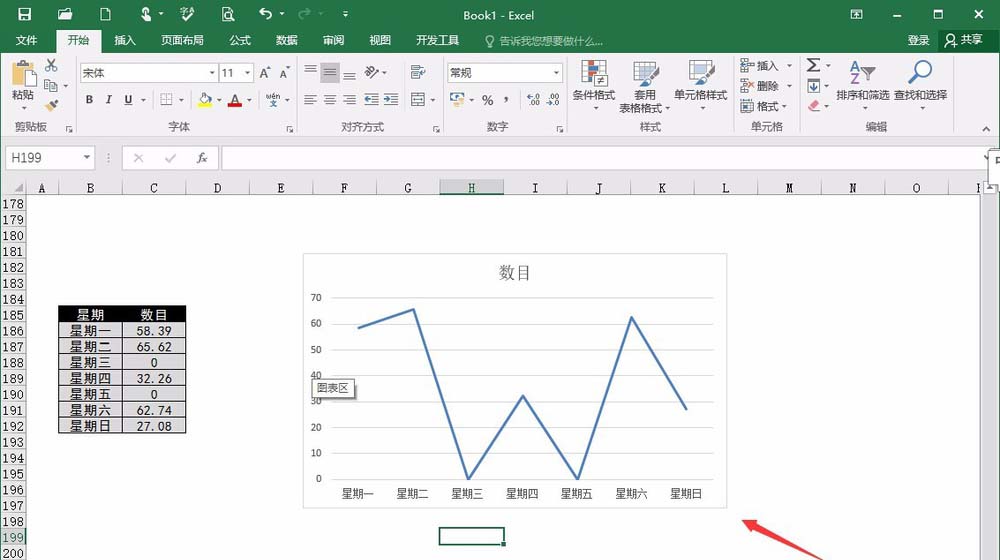Select cell with value 65.62
1000x560 pixels.
pos(154,346)
